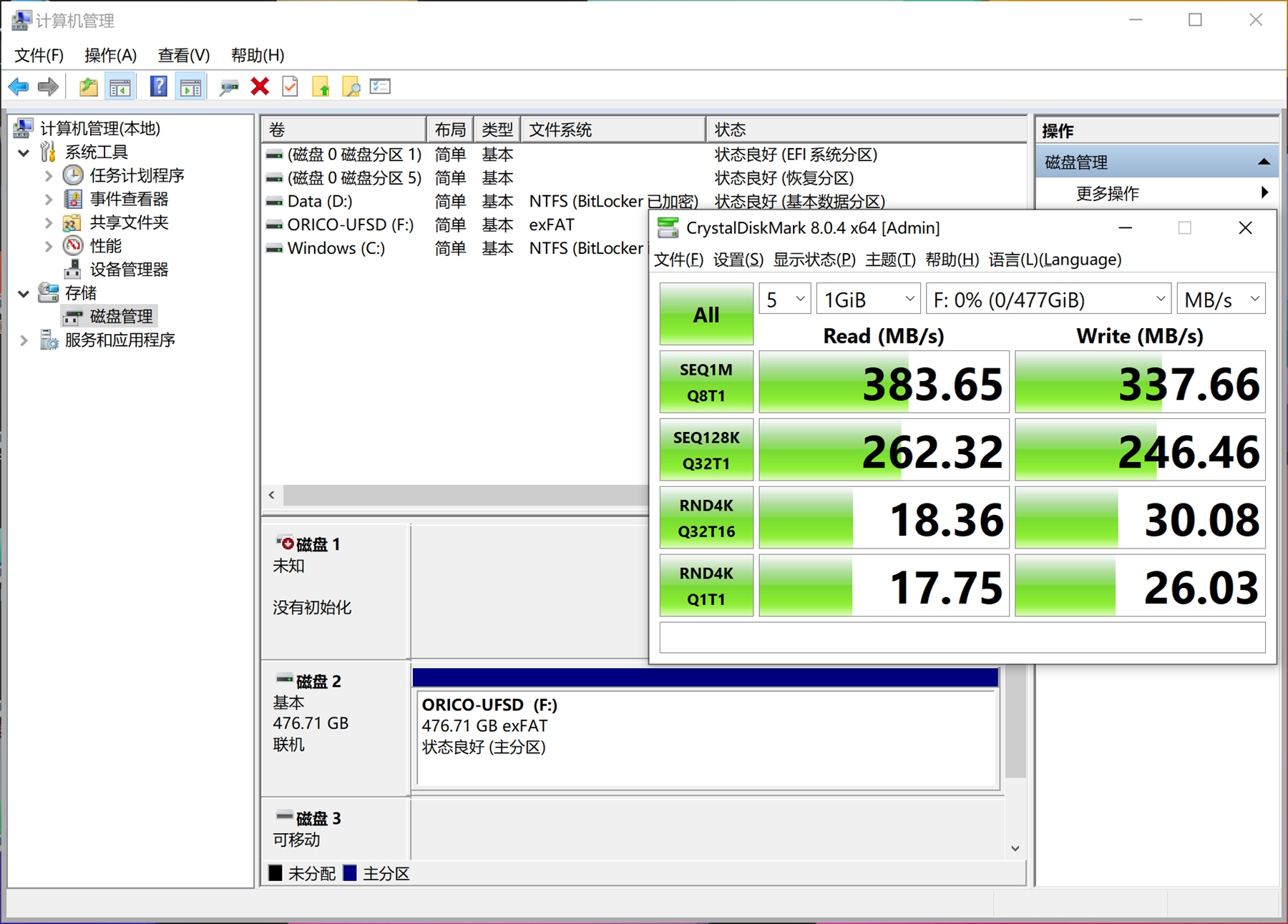Open the 1GiB test size dropdown
Screen dimensions: 1288x924
(x=868, y=300)
